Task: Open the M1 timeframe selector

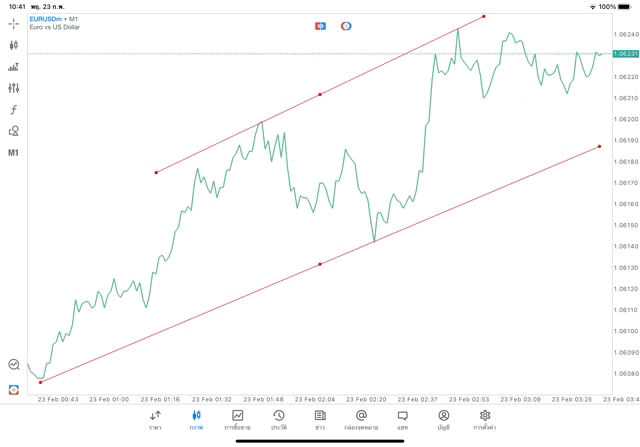Action: 13,153
